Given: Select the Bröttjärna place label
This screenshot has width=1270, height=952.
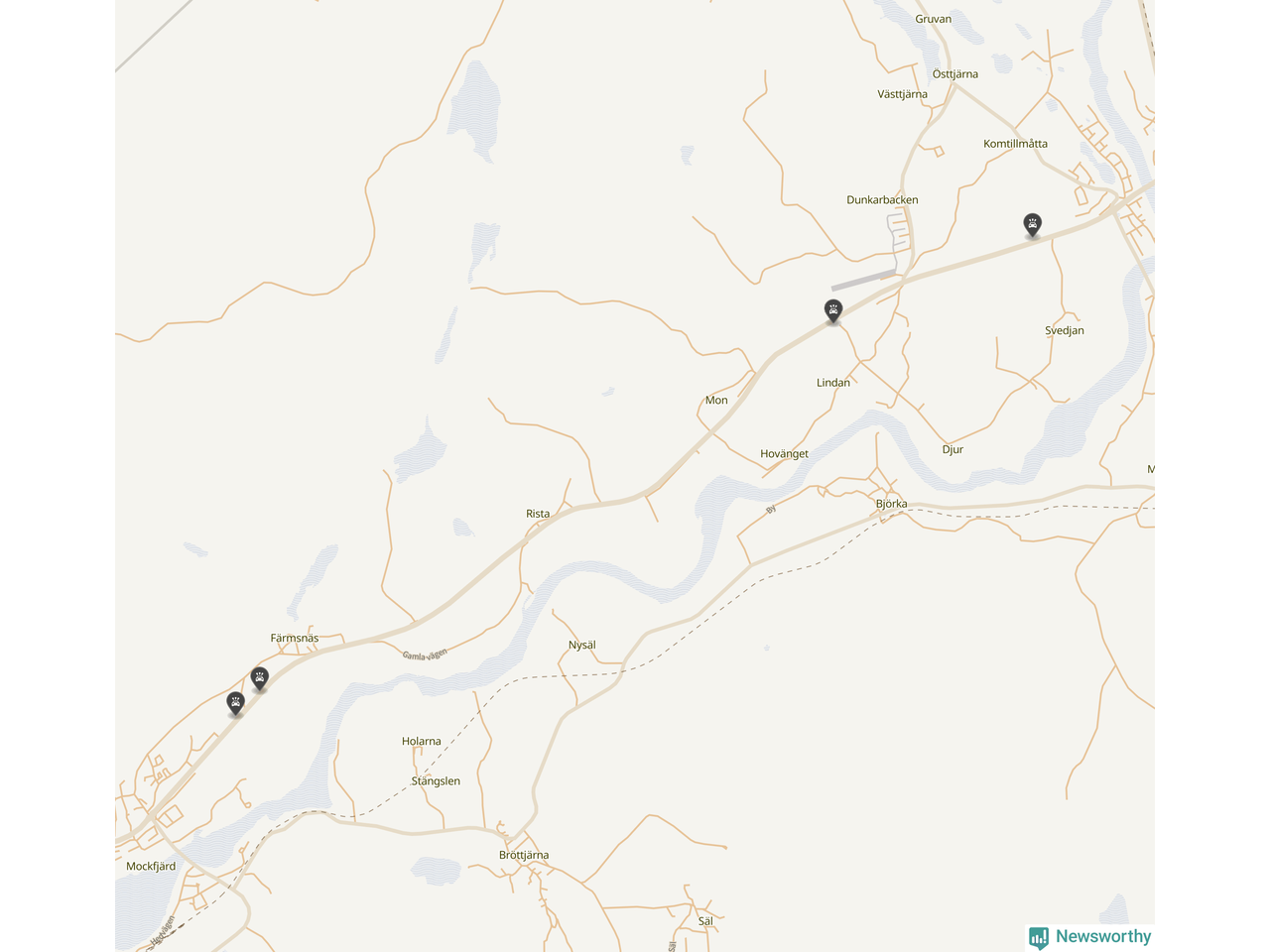Looking at the screenshot, I should 524,855.
